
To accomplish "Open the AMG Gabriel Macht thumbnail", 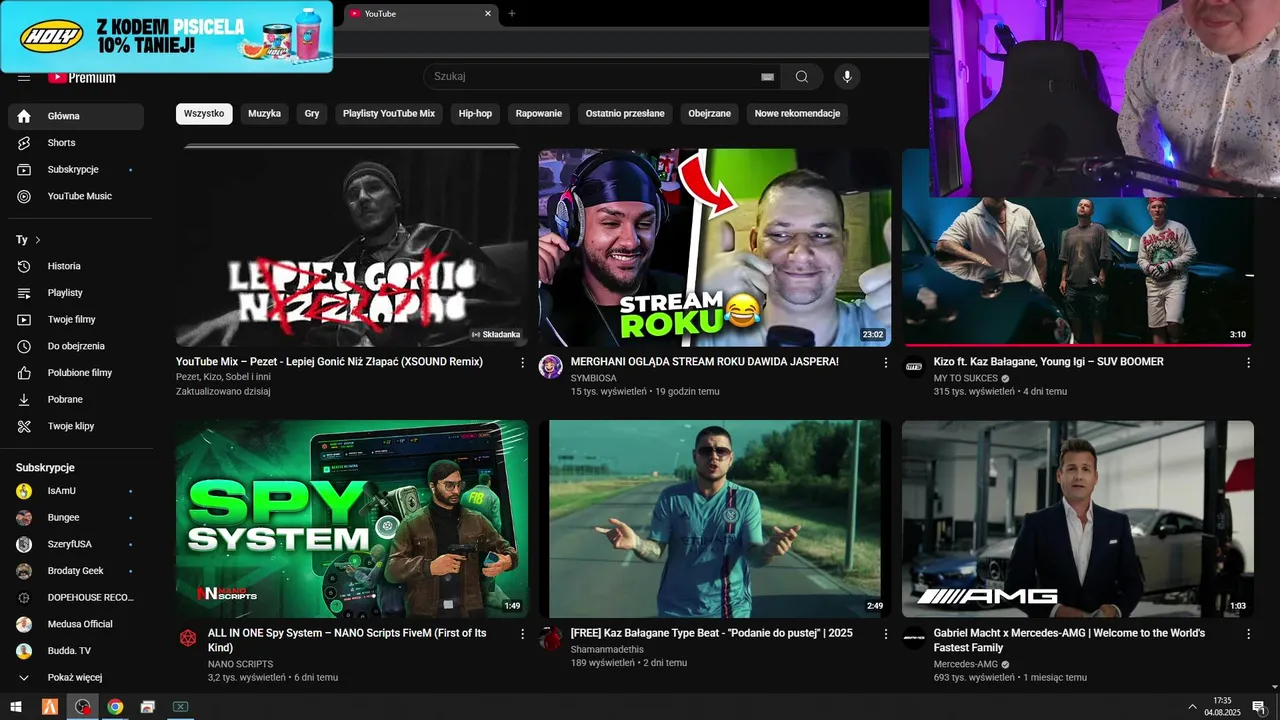I will [x=1078, y=519].
